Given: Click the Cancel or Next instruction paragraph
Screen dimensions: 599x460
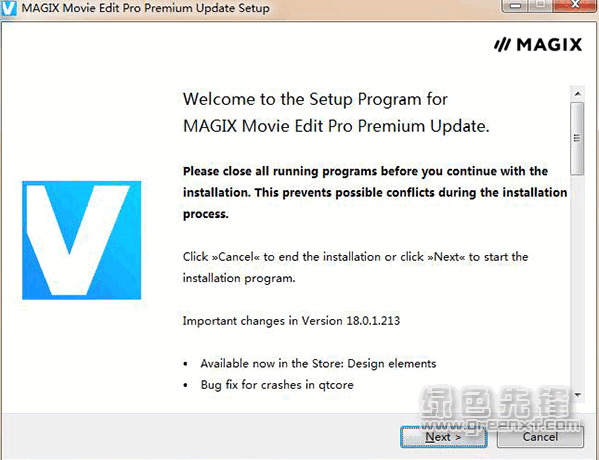Looking at the screenshot, I should coord(355,267).
